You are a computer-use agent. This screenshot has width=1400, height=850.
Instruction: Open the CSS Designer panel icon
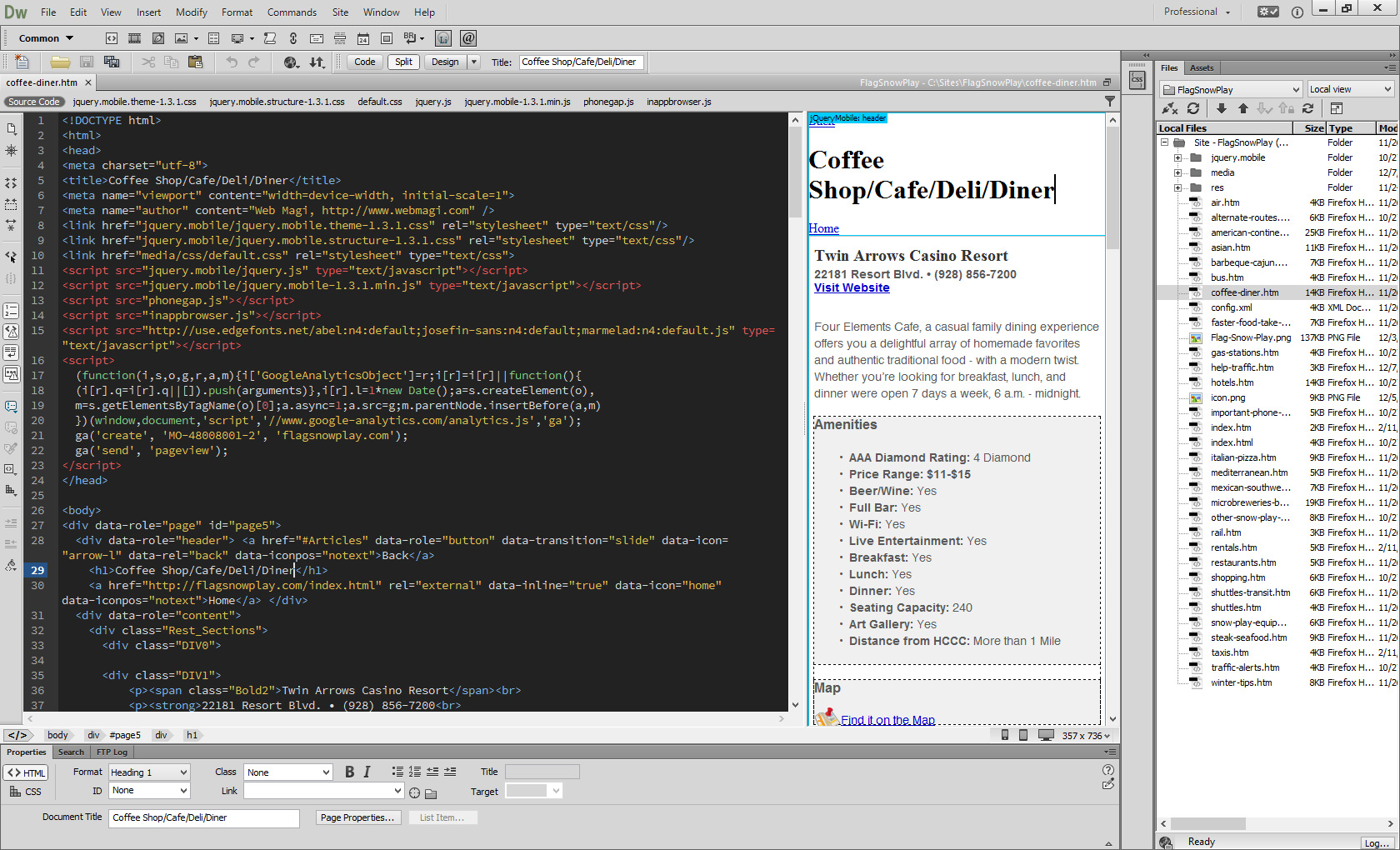coord(1137,80)
